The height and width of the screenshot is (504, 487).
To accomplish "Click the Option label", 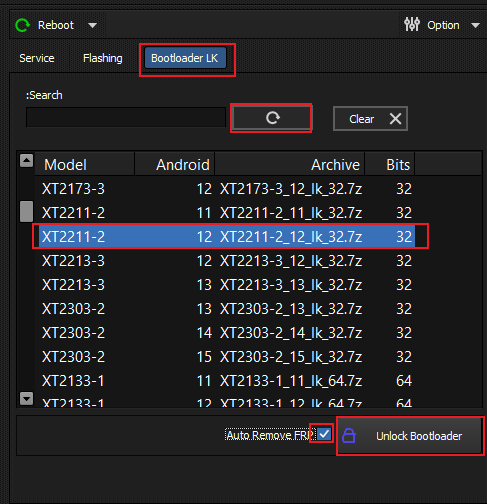I will click(x=443, y=25).
